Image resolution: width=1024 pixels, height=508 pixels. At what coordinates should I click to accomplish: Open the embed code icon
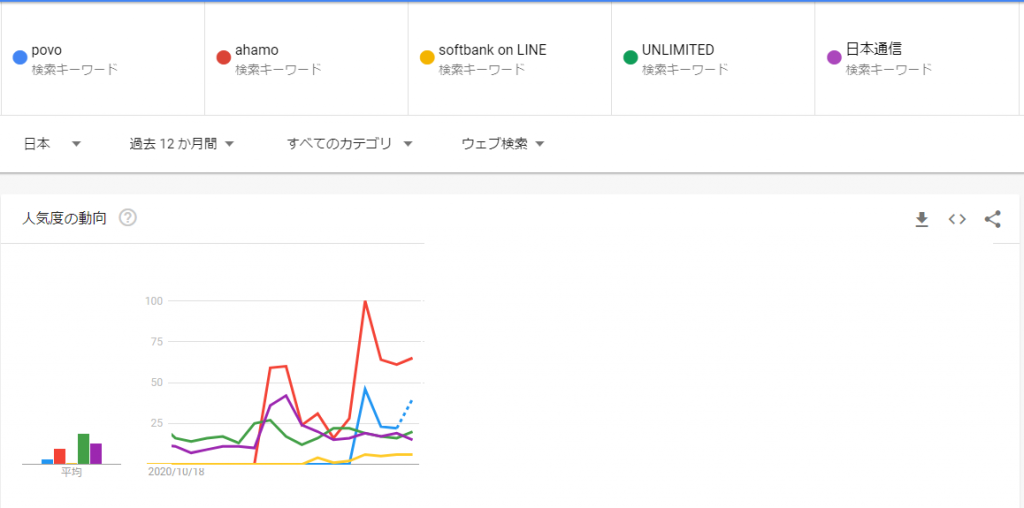tap(957, 219)
